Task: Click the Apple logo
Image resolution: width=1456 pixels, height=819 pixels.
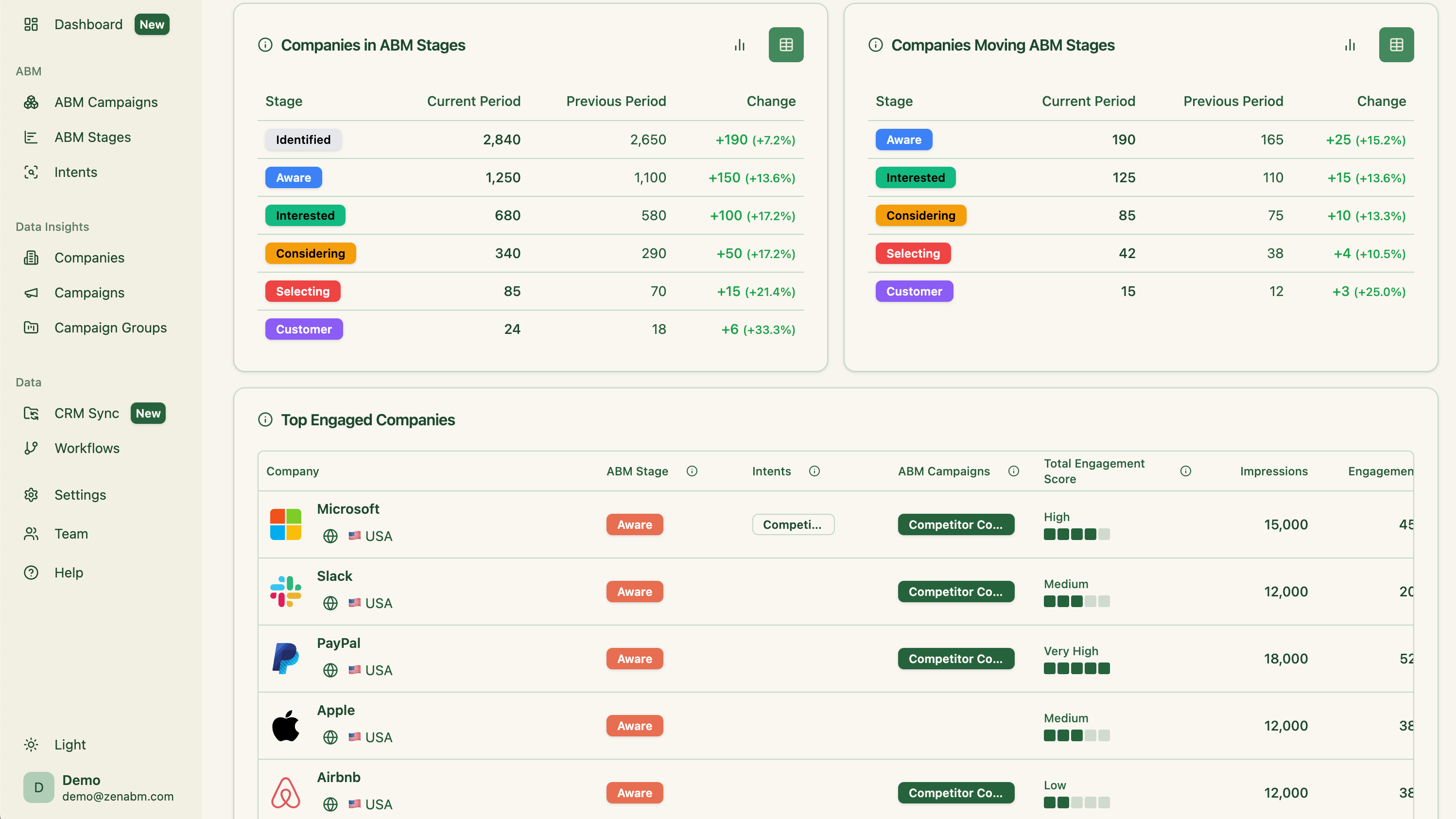Action: coord(285,726)
